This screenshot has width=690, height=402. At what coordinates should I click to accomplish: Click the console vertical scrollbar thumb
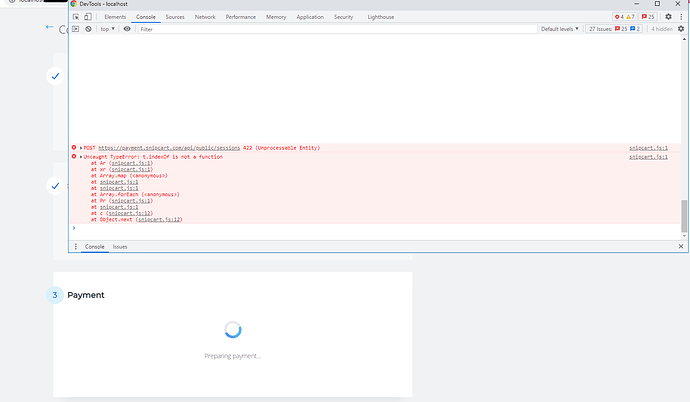tap(684, 216)
